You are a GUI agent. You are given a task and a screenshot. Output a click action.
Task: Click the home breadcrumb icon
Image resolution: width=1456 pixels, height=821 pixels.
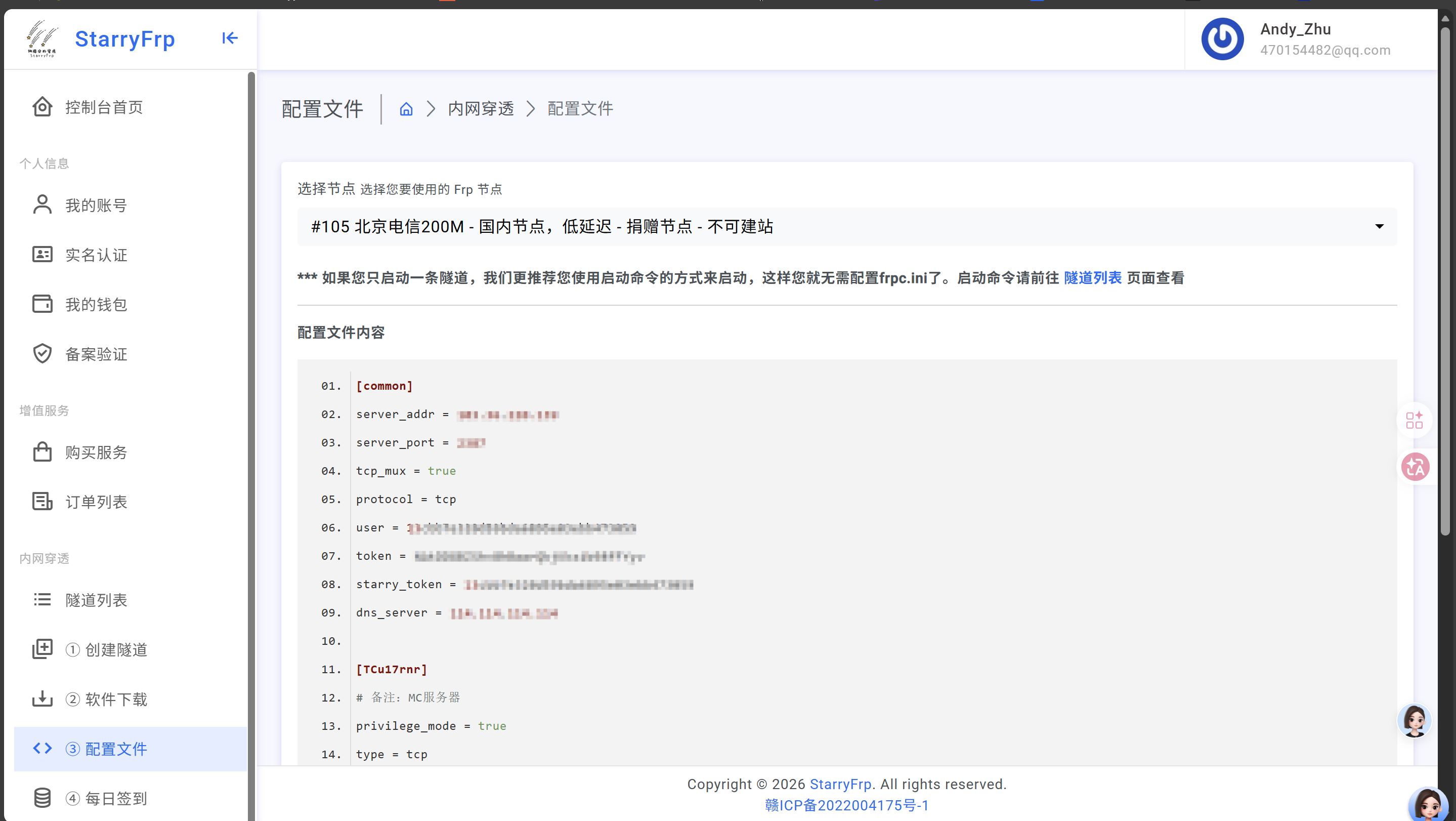(406, 108)
